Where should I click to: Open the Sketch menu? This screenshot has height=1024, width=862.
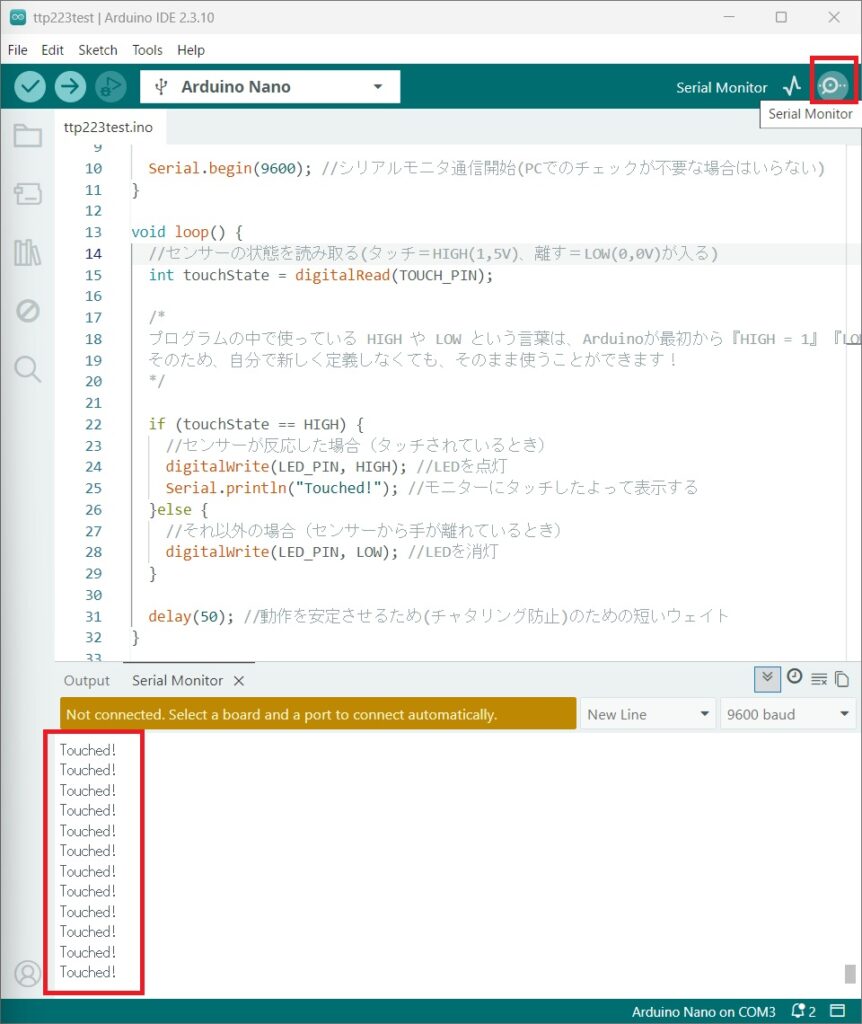98,50
